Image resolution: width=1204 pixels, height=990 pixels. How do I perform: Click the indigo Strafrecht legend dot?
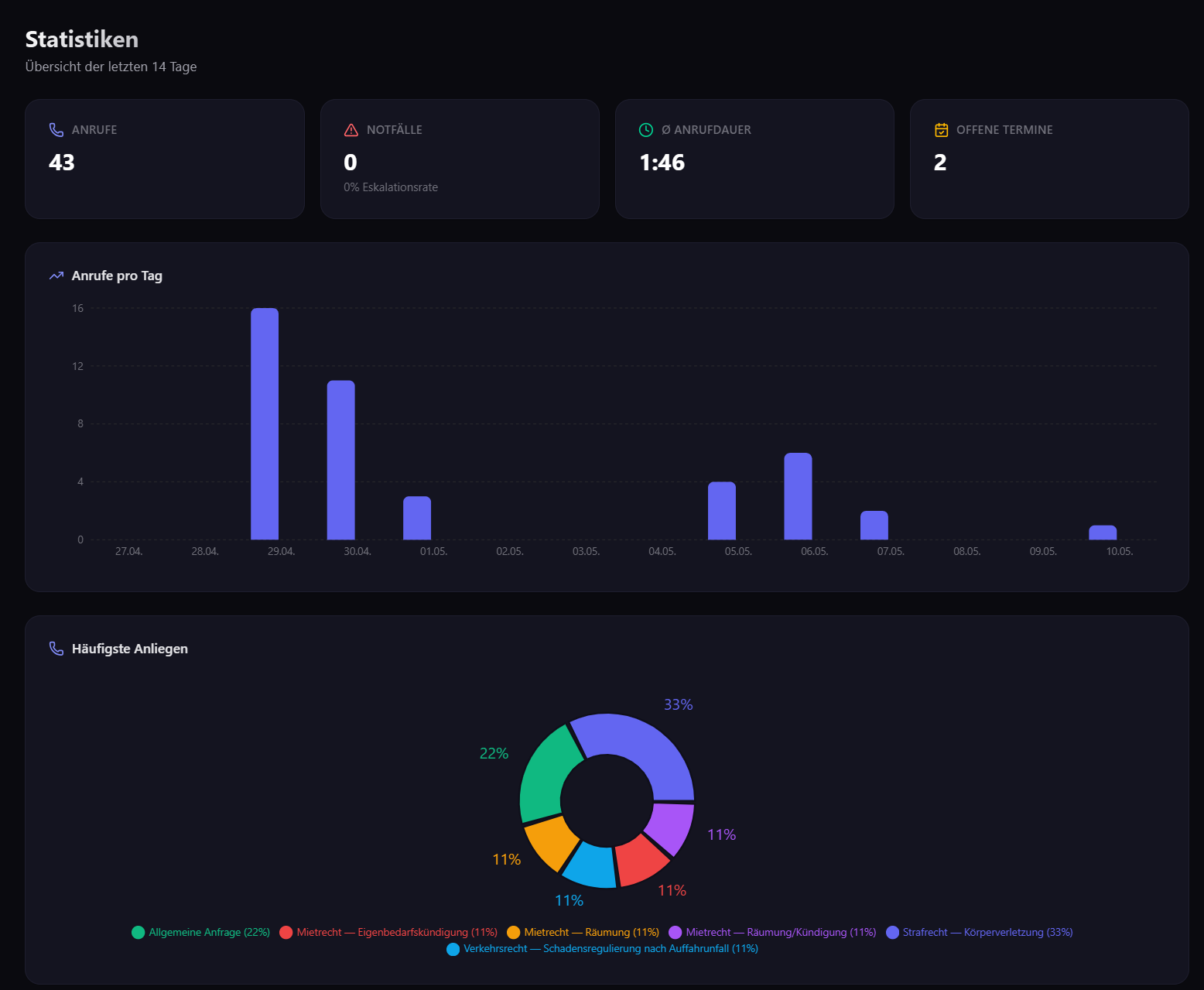pyautogui.click(x=893, y=932)
